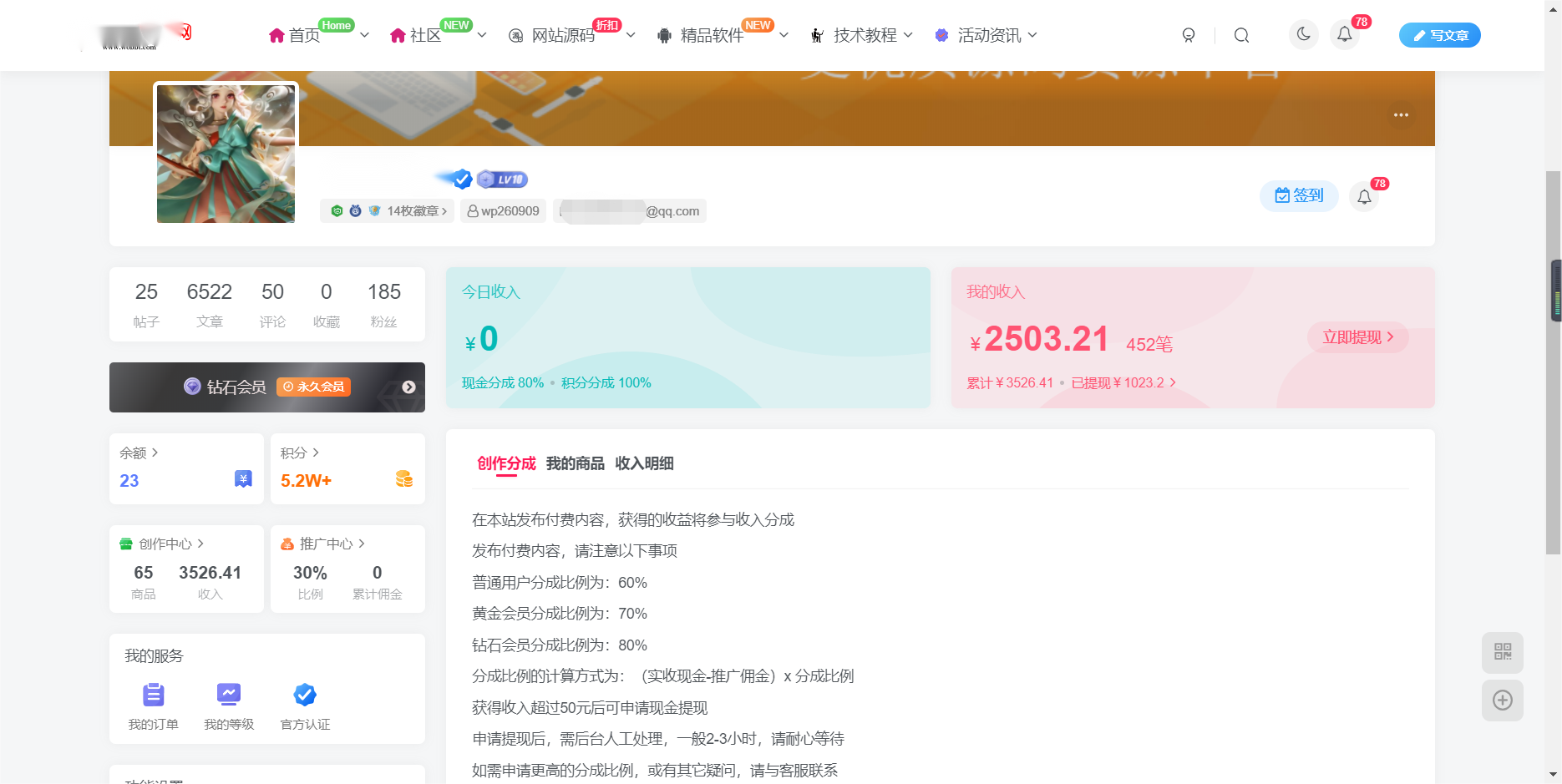Screen dimensions: 1562x784
Task: Expand the 网站源码 dropdown menu
Action: (x=631, y=36)
